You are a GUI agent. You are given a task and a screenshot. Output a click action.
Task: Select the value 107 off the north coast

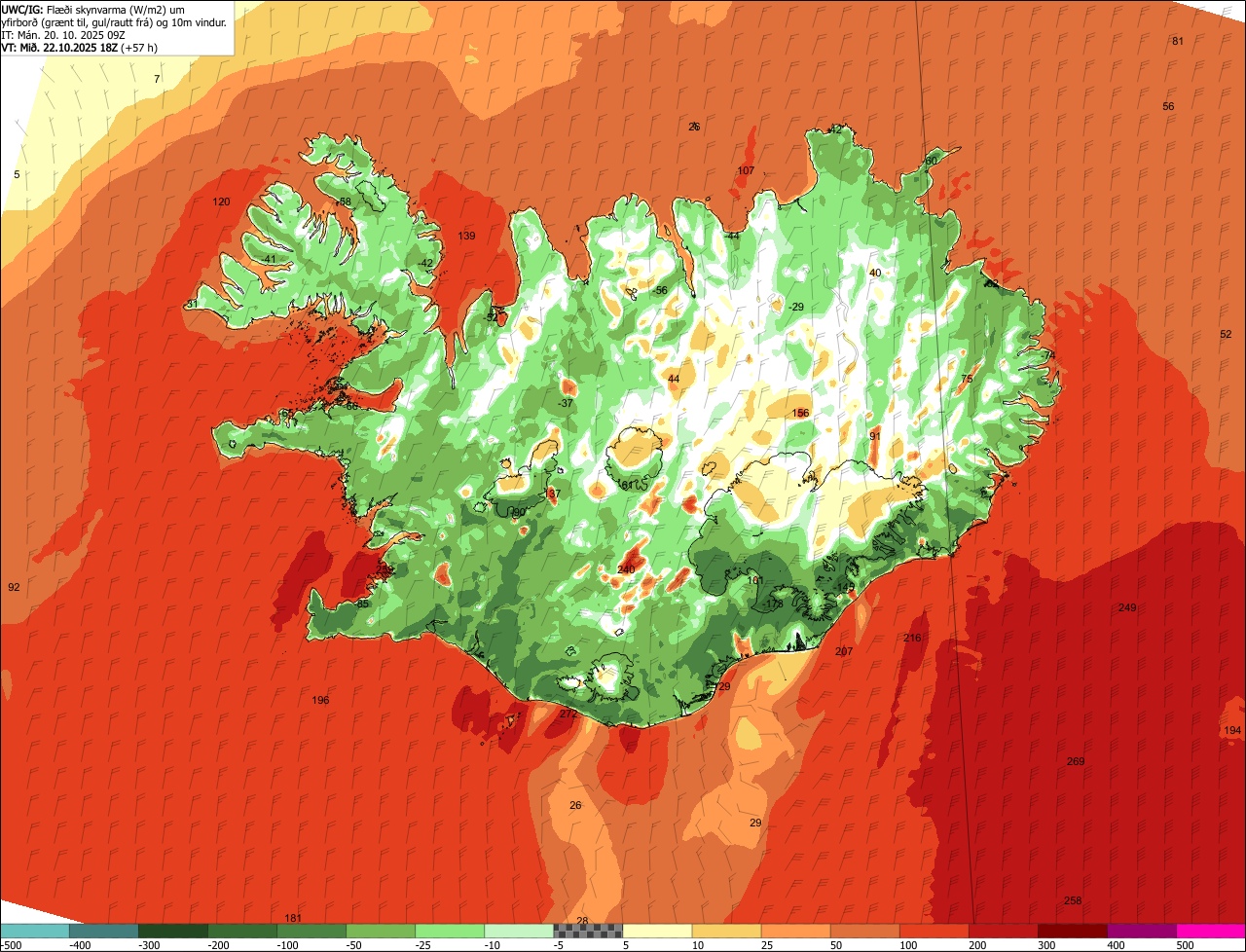[x=746, y=170]
